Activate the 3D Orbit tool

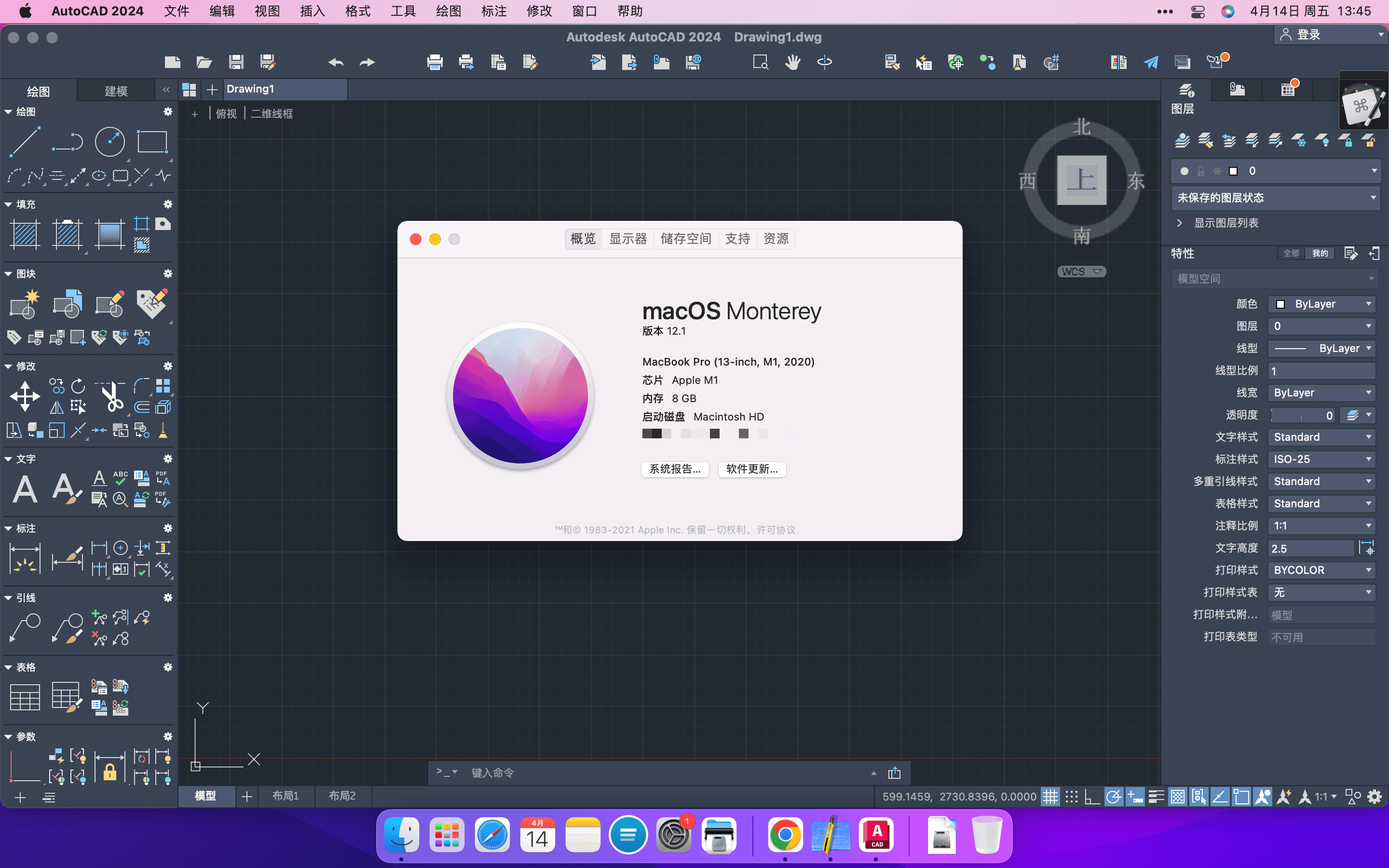[824, 62]
